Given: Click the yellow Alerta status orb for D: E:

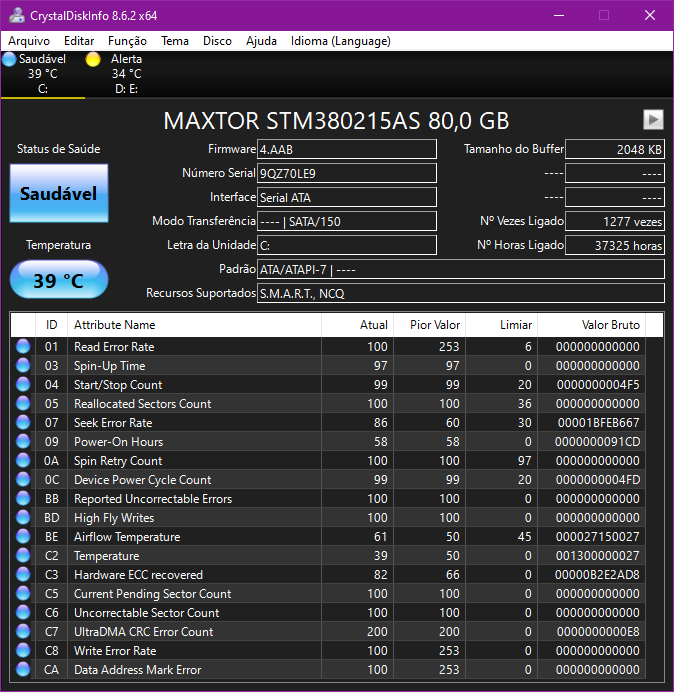Looking at the screenshot, I should click(x=93, y=59).
